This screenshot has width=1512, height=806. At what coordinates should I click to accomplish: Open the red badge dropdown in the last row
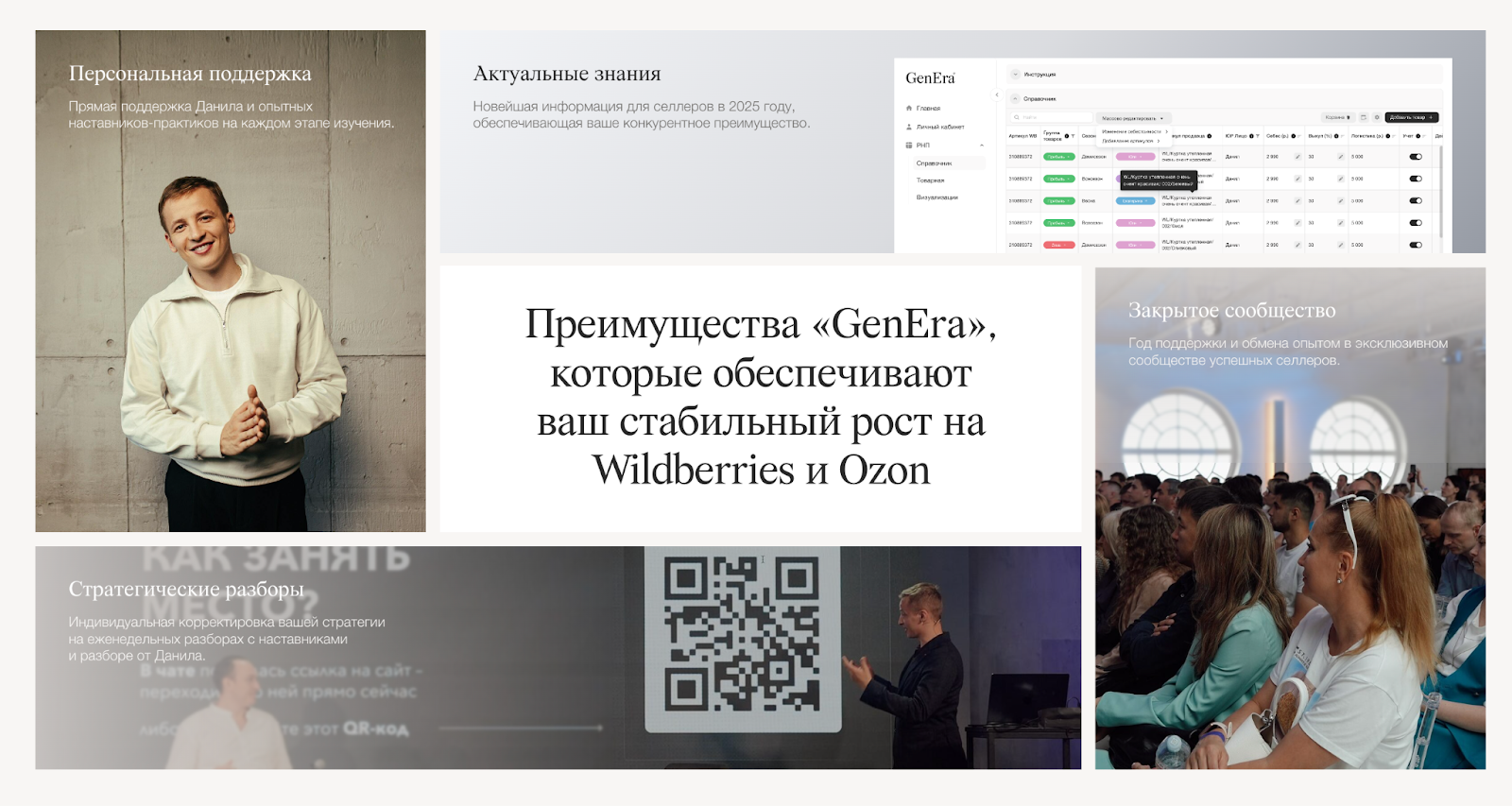click(x=1059, y=245)
